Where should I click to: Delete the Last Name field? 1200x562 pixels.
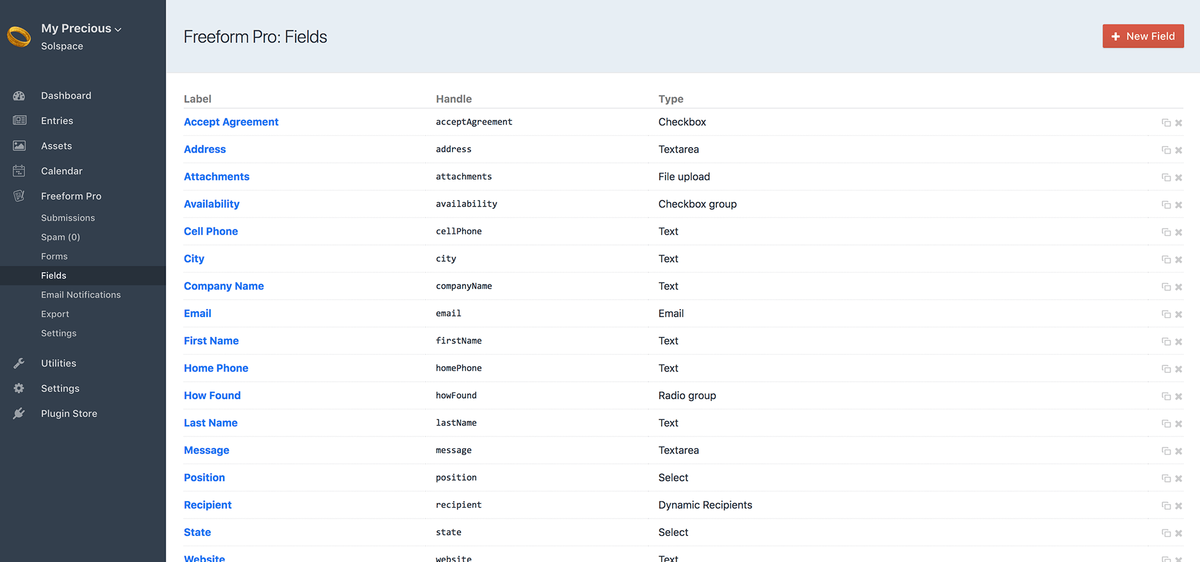(1179, 424)
